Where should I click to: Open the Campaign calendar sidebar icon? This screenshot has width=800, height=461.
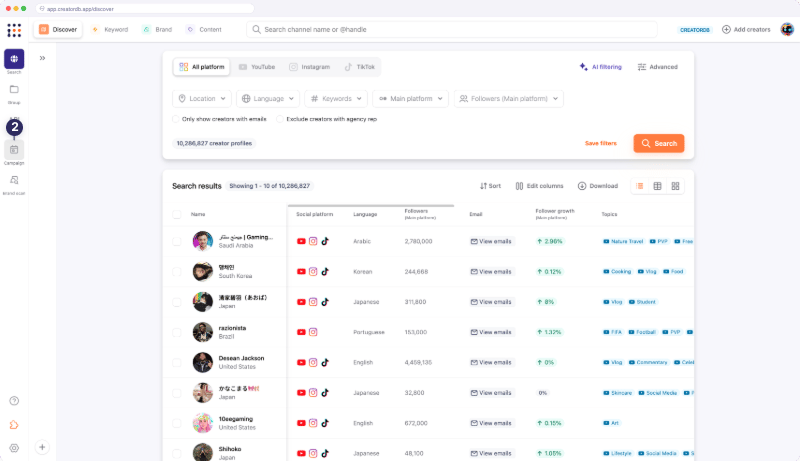(x=14, y=150)
